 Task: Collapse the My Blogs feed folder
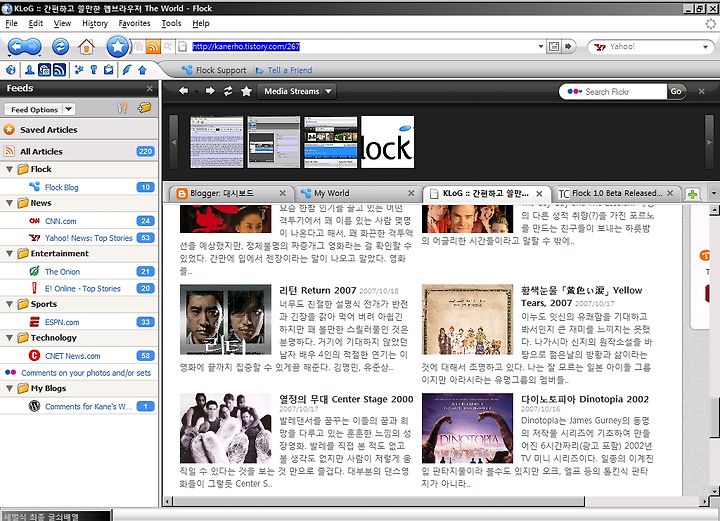point(9,388)
